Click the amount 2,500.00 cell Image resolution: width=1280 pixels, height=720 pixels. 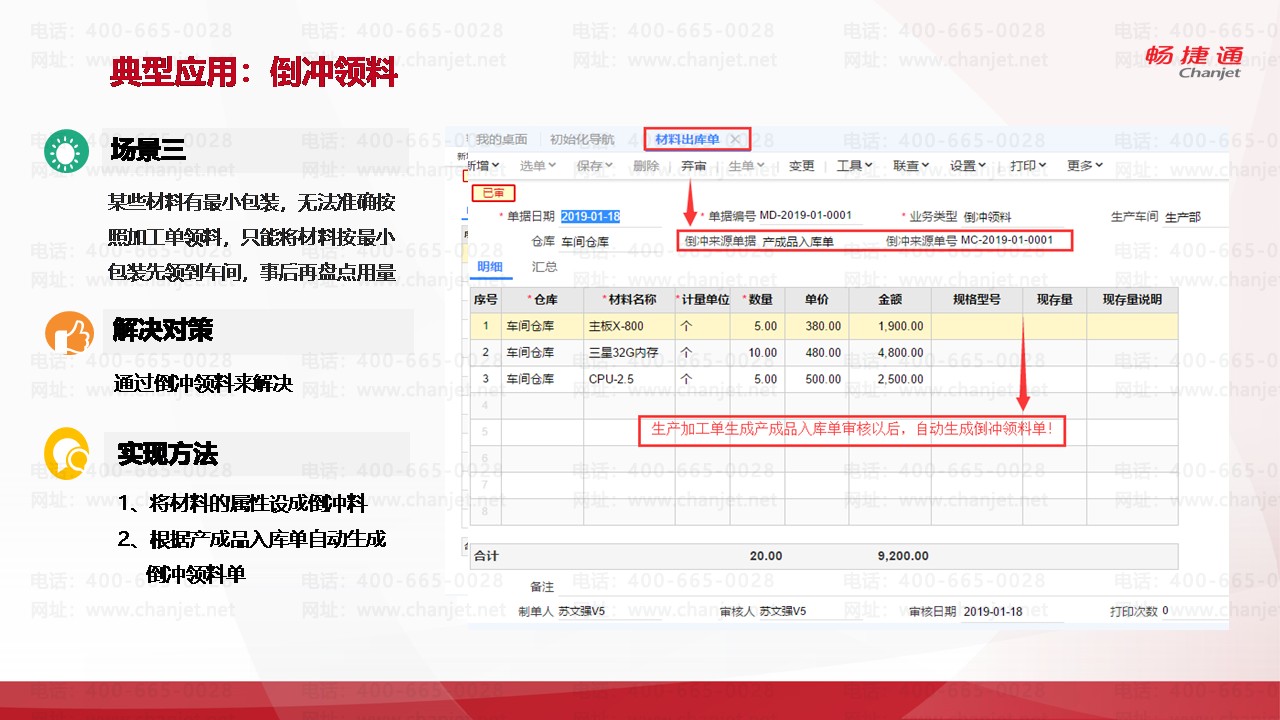coord(889,379)
